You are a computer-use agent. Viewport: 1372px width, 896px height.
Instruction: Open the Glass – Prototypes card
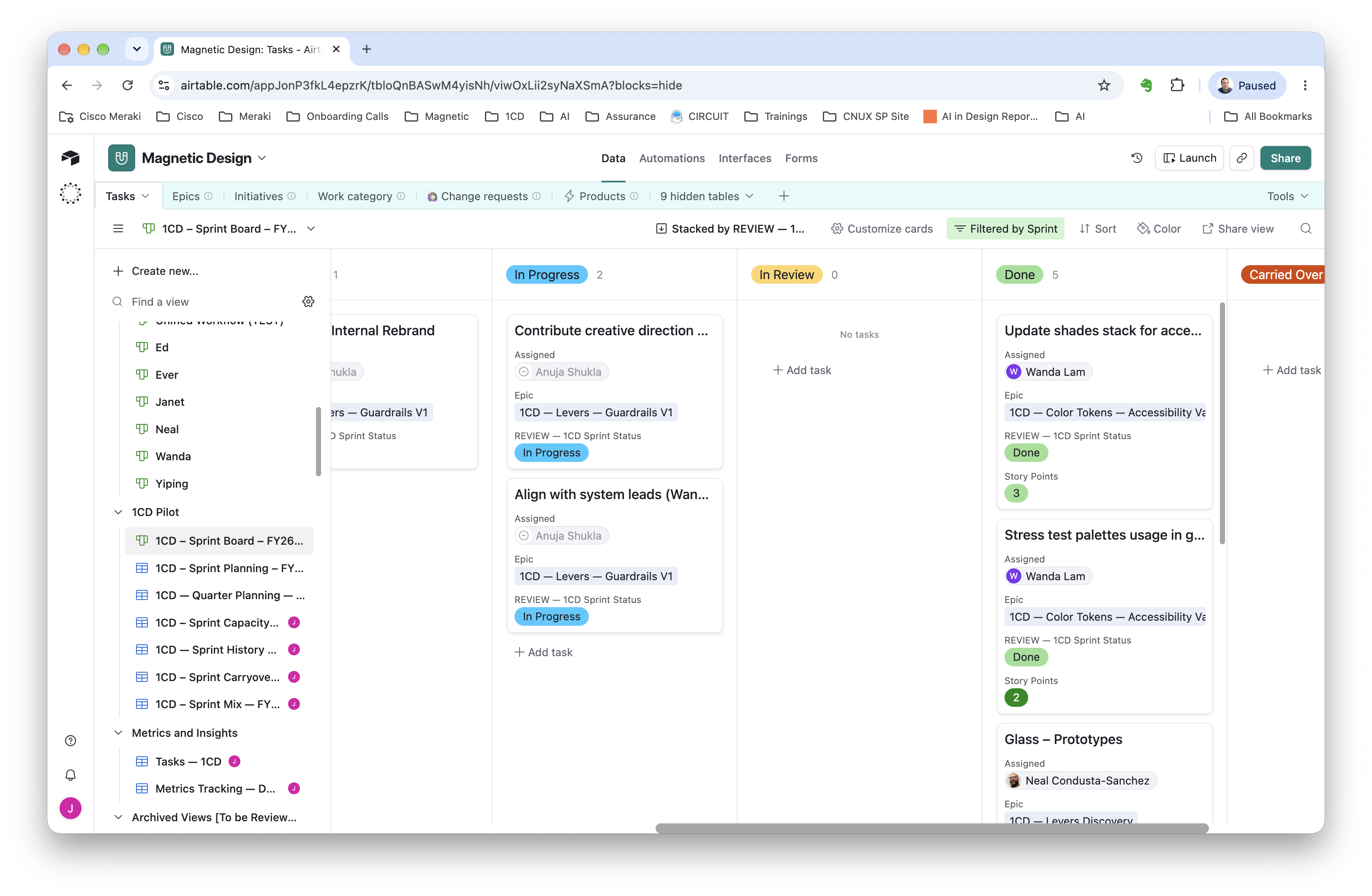1105,774
